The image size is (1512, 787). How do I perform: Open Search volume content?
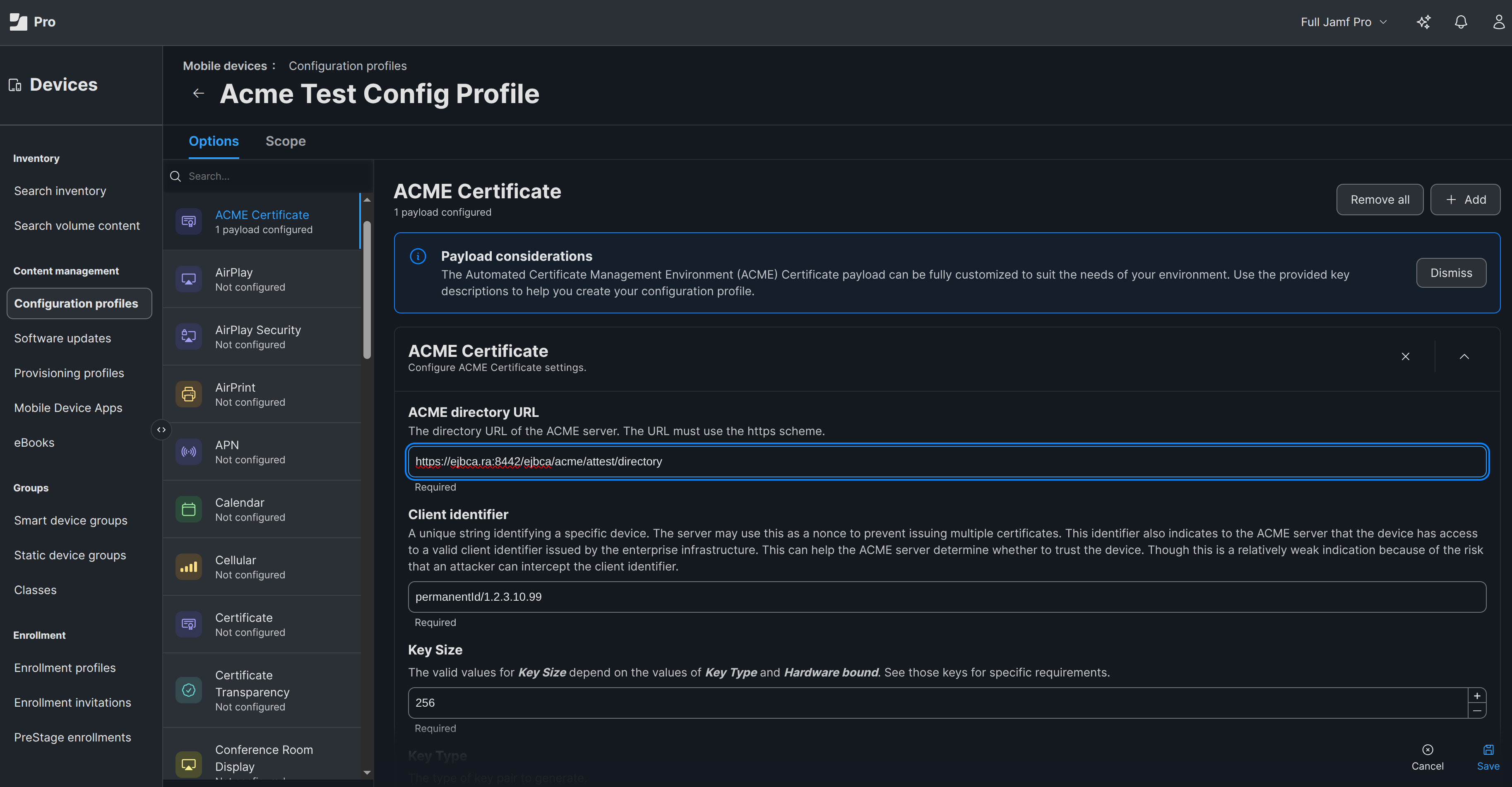[77, 226]
